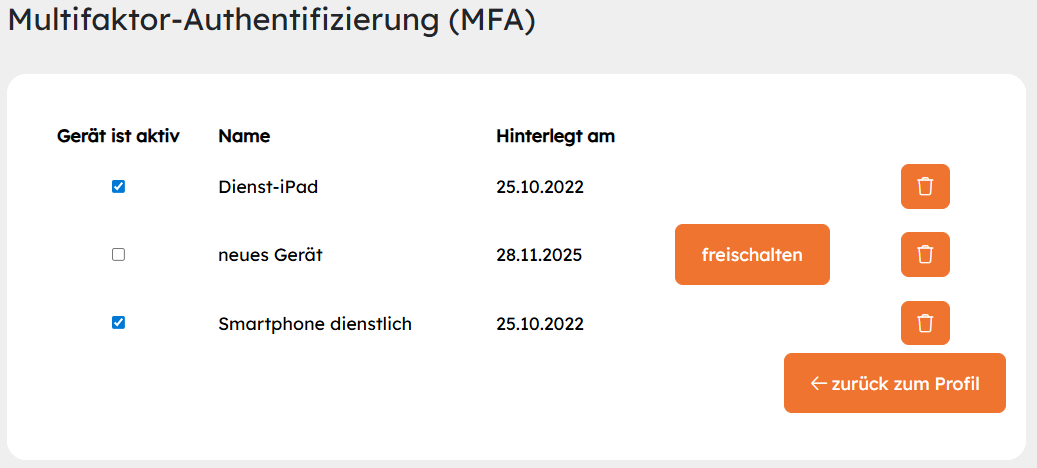1037x468 pixels.
Task: Select the Name column header
Action: [244, 136]
